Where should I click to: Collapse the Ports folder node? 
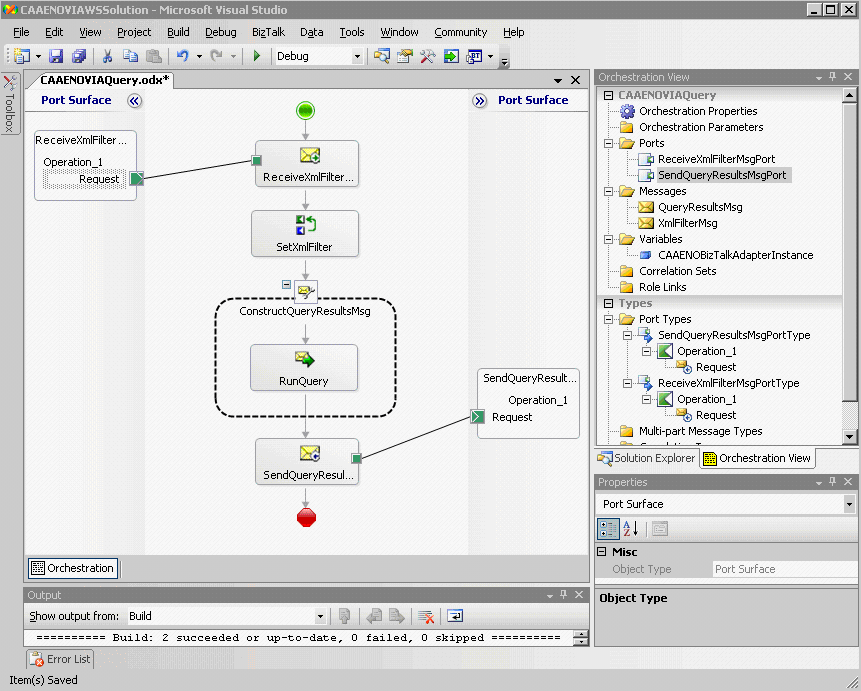(x=608, y=143)
